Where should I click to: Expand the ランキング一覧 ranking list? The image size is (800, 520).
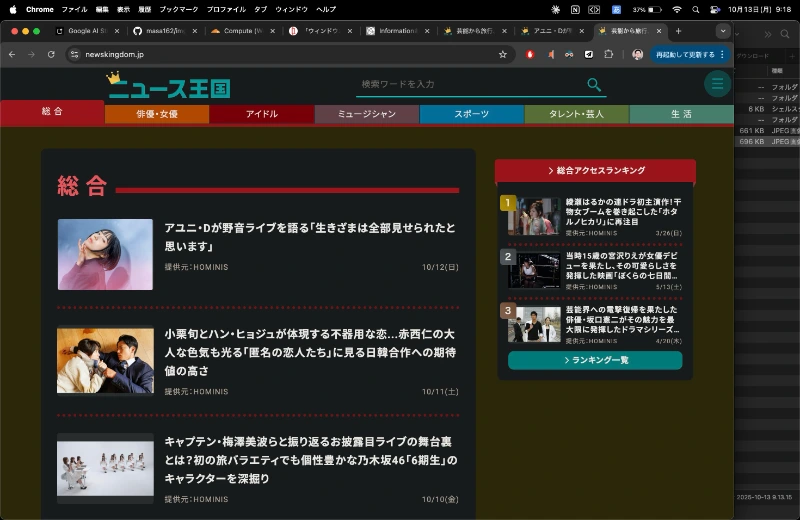(595, 360)
